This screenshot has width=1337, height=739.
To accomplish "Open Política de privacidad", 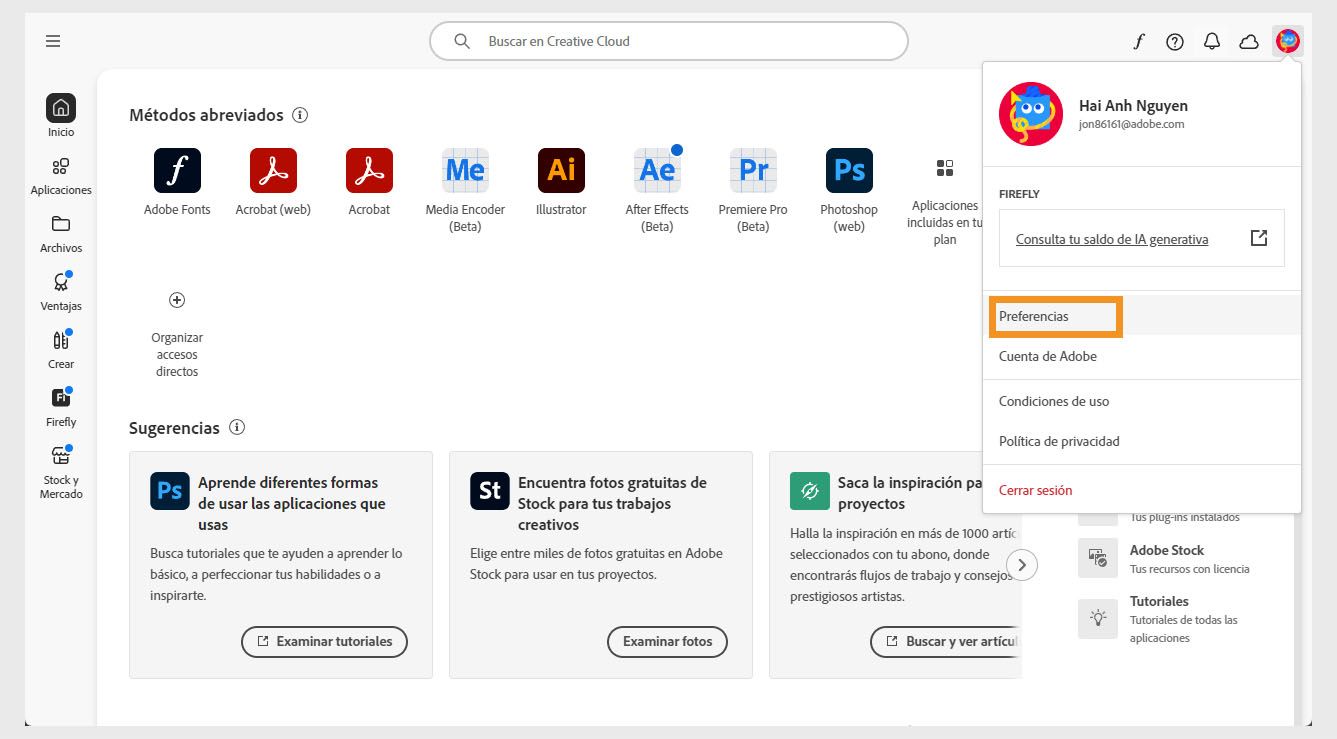I will 1142,441.
